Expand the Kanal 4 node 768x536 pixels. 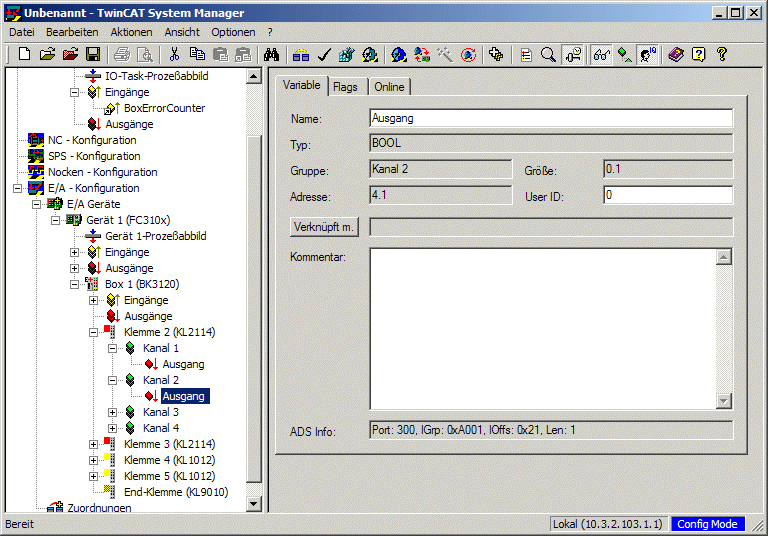pyautogui.click(x=113, y=428)
